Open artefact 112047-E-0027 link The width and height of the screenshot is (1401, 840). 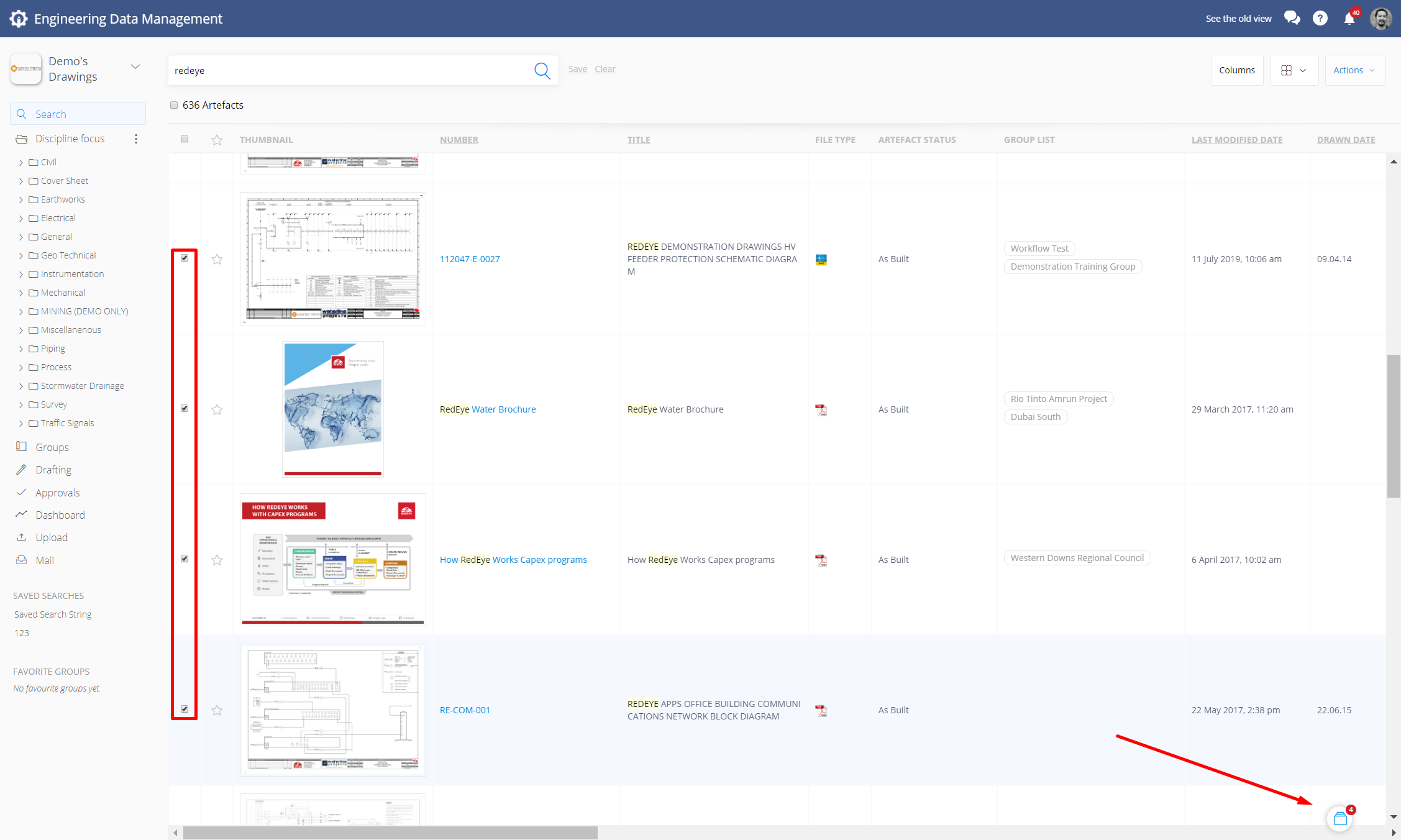pos(470,259)
